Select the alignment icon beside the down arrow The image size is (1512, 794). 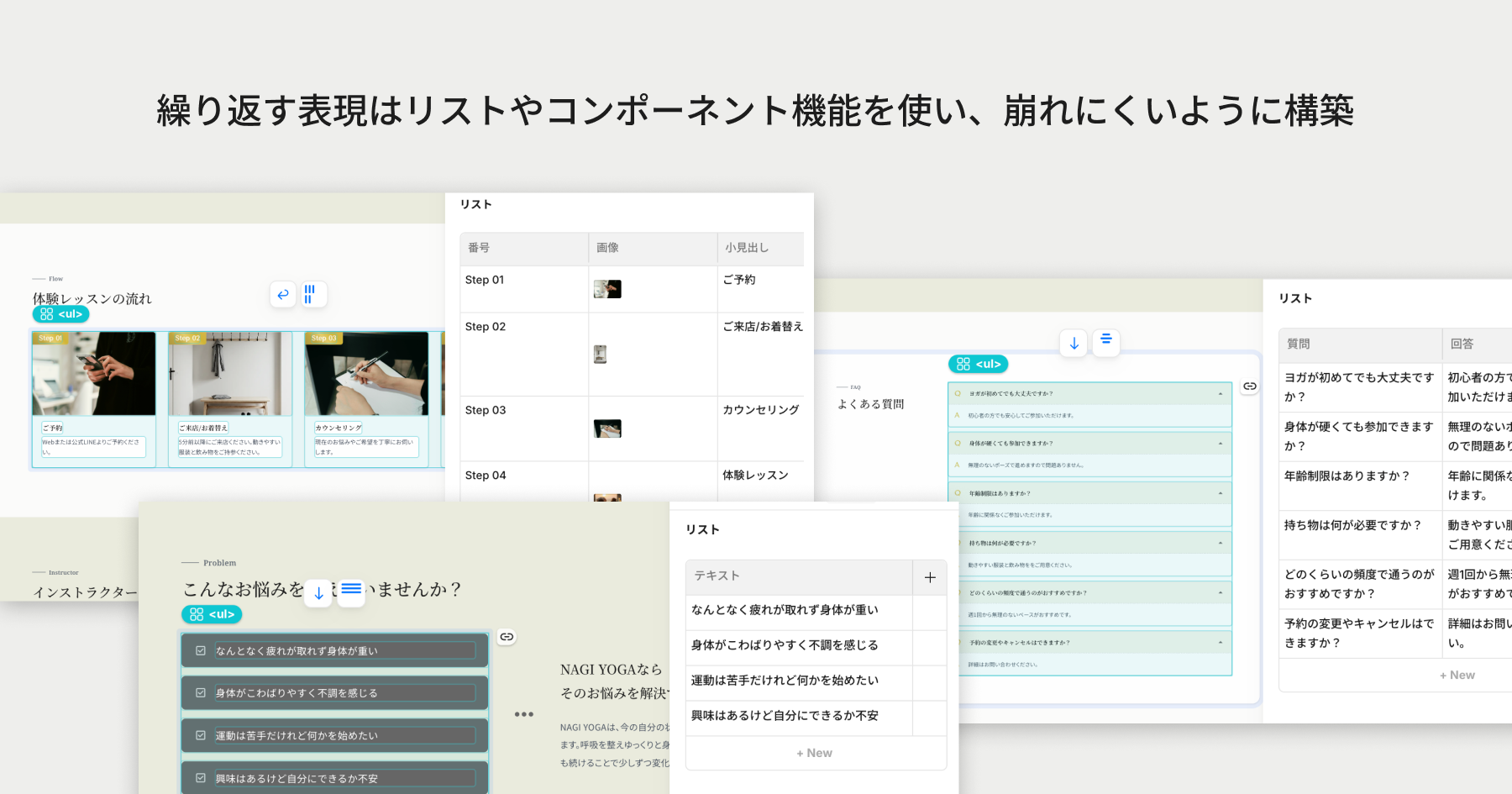[x=1105, y=342]
